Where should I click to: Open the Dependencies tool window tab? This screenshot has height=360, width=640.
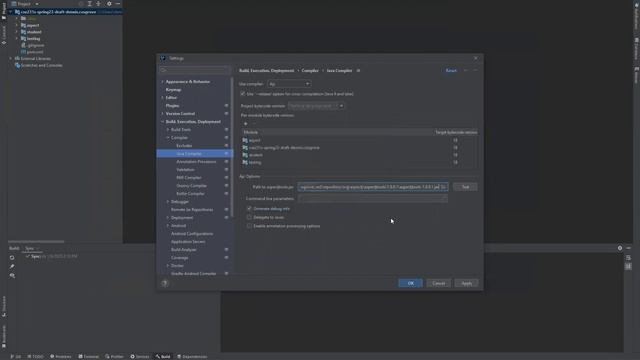click(192, 357)
